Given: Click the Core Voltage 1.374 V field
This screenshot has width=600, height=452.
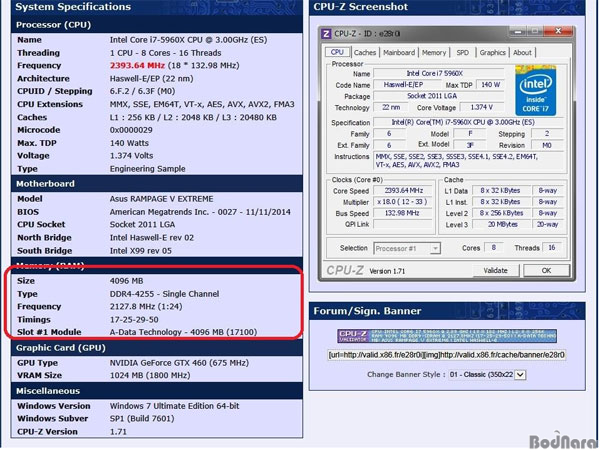Looking at the screenshot, I should (481, 108).
